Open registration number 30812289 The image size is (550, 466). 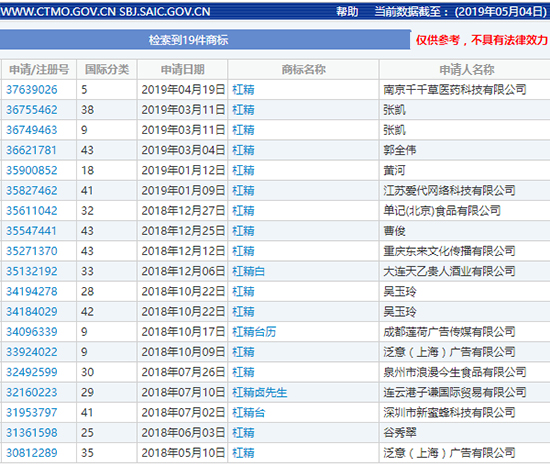32,453
